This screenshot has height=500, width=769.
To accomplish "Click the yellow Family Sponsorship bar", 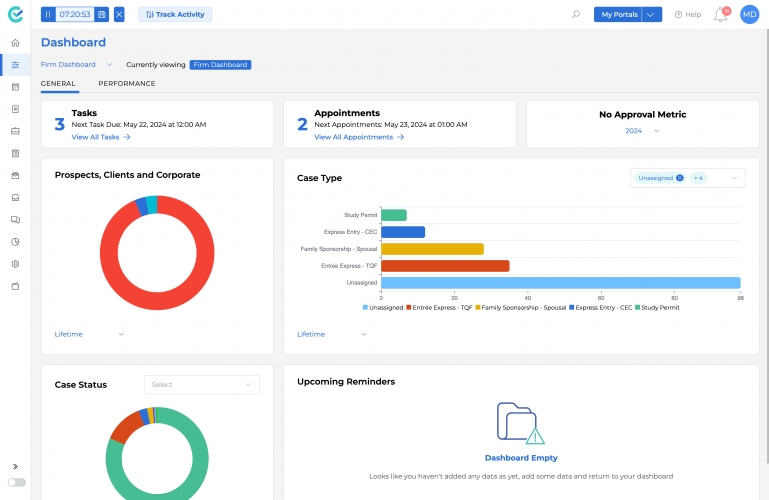I will 432,249.
